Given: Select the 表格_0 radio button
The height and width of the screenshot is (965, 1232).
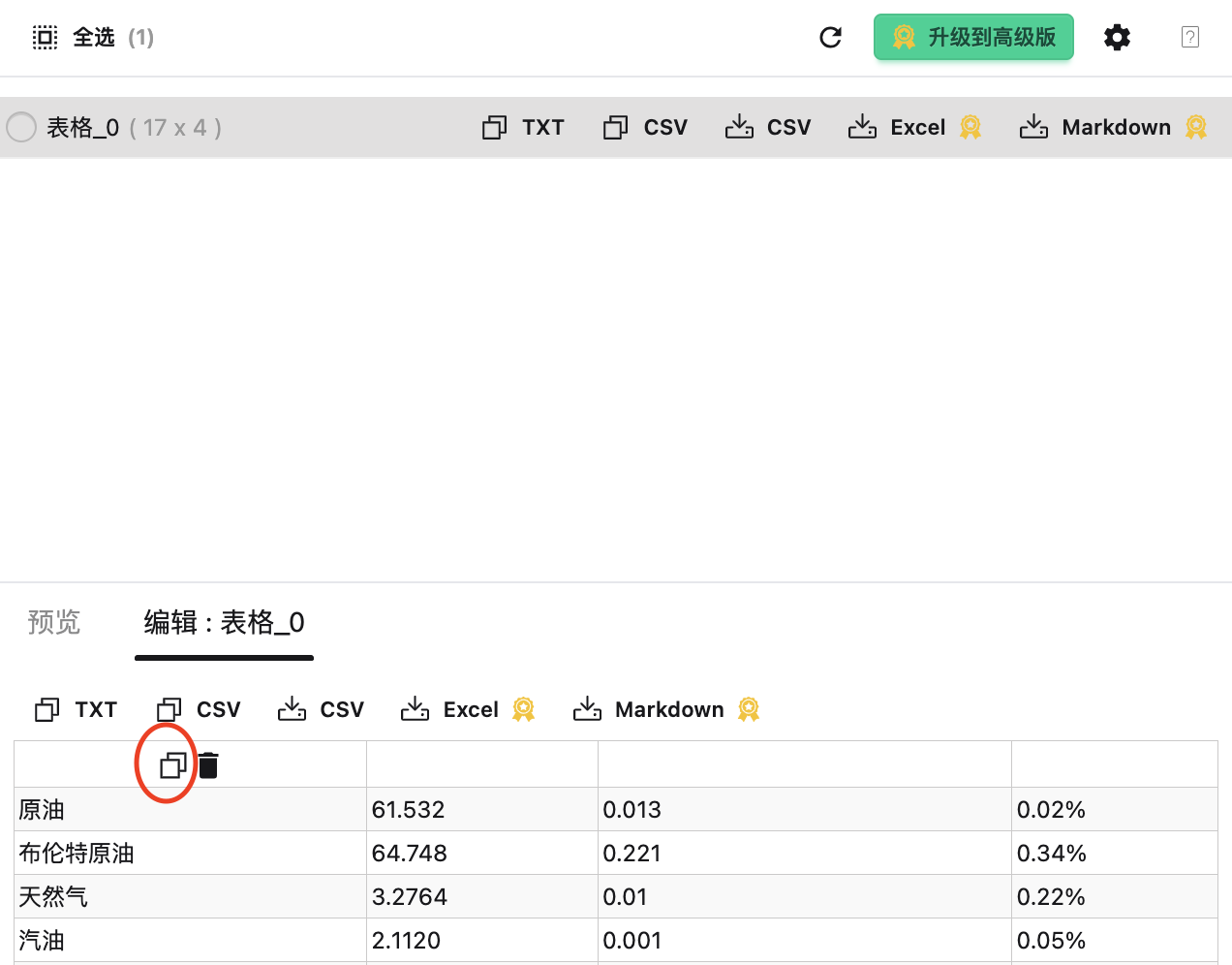Looking at the screenshot, I should coord(21,127).
